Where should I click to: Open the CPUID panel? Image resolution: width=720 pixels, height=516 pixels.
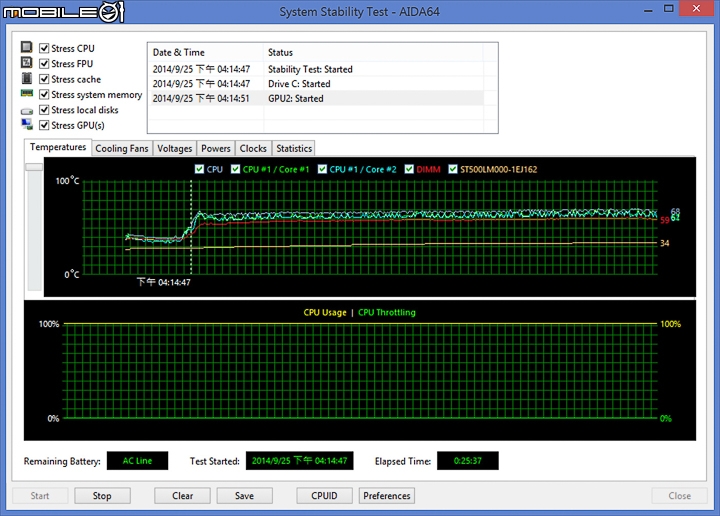point(324,496)
